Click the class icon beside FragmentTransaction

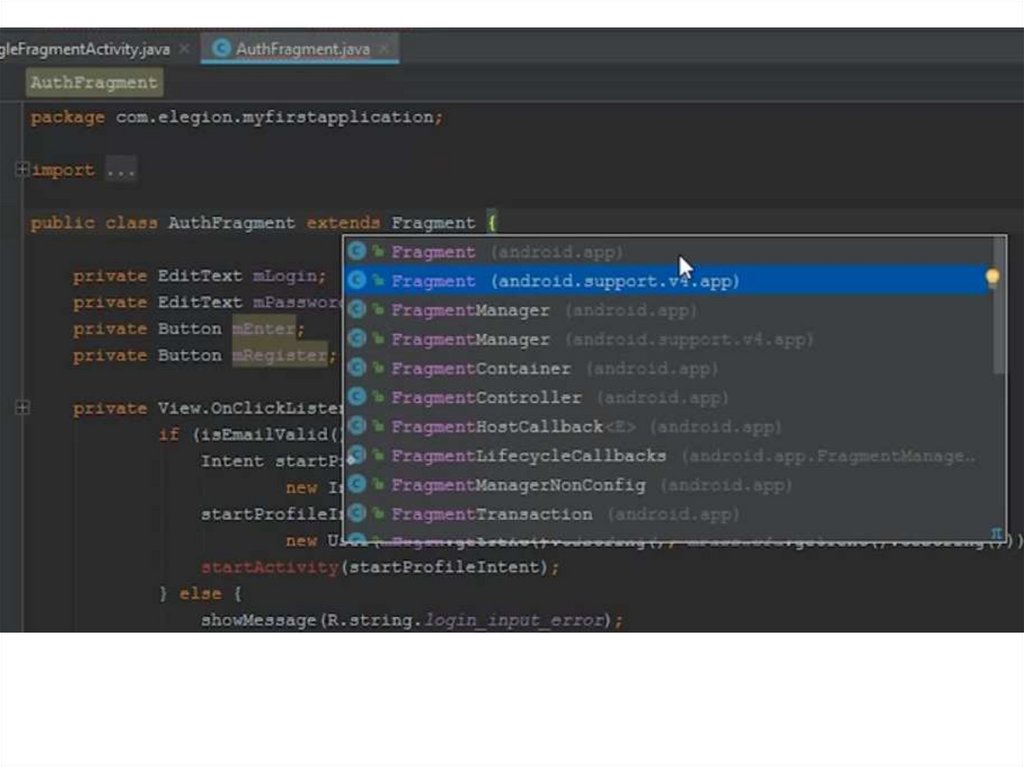[357, 514]
